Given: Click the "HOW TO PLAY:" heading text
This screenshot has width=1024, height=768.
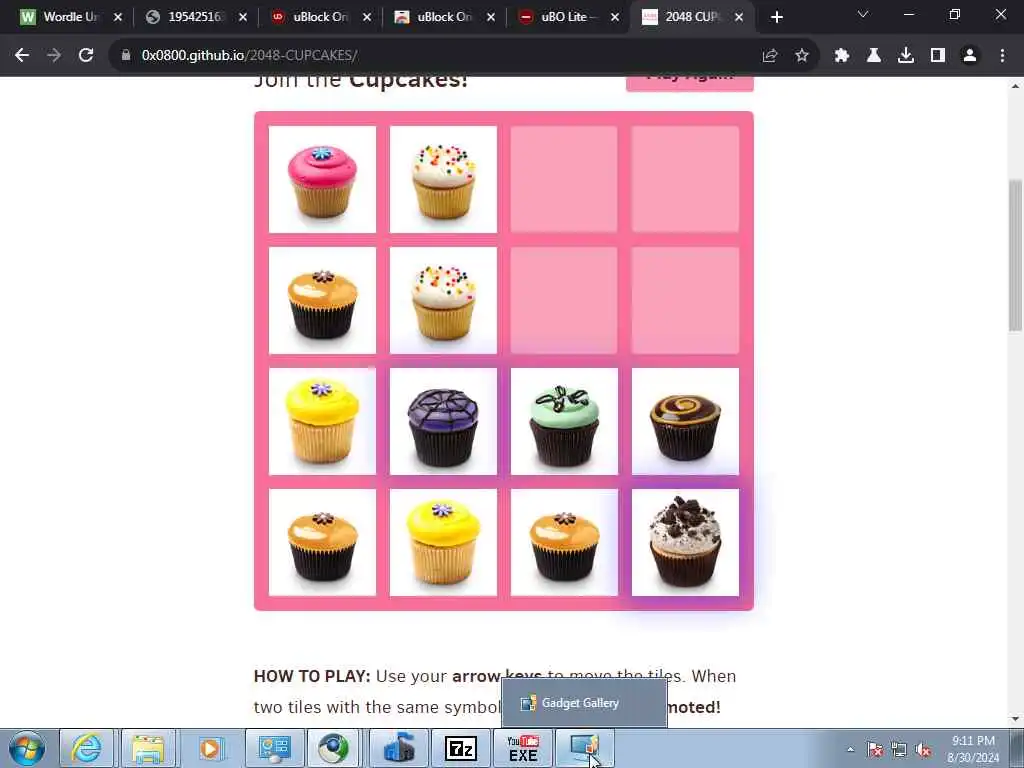Looking at the screenshot, I should pyautogui.click(x=312, y=676).
